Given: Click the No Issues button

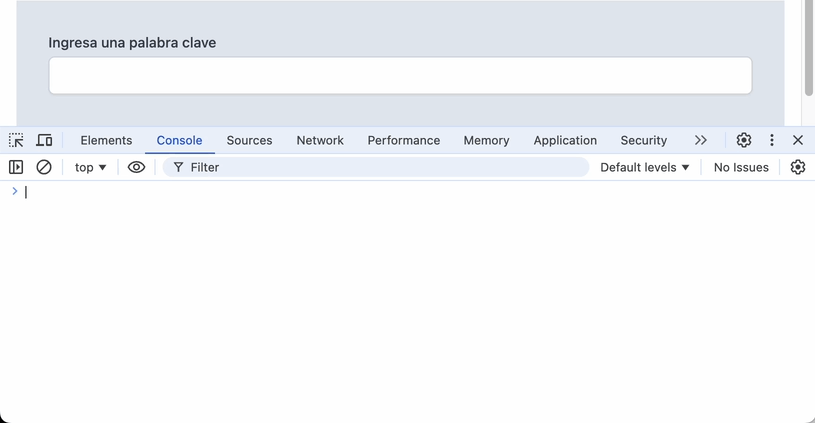Looking at the screenshot, I should click(741, 167).
